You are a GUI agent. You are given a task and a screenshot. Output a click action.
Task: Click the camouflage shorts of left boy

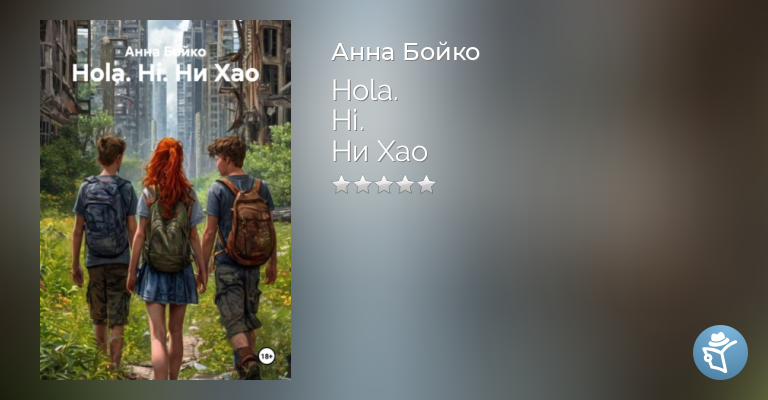click(108, 294)
